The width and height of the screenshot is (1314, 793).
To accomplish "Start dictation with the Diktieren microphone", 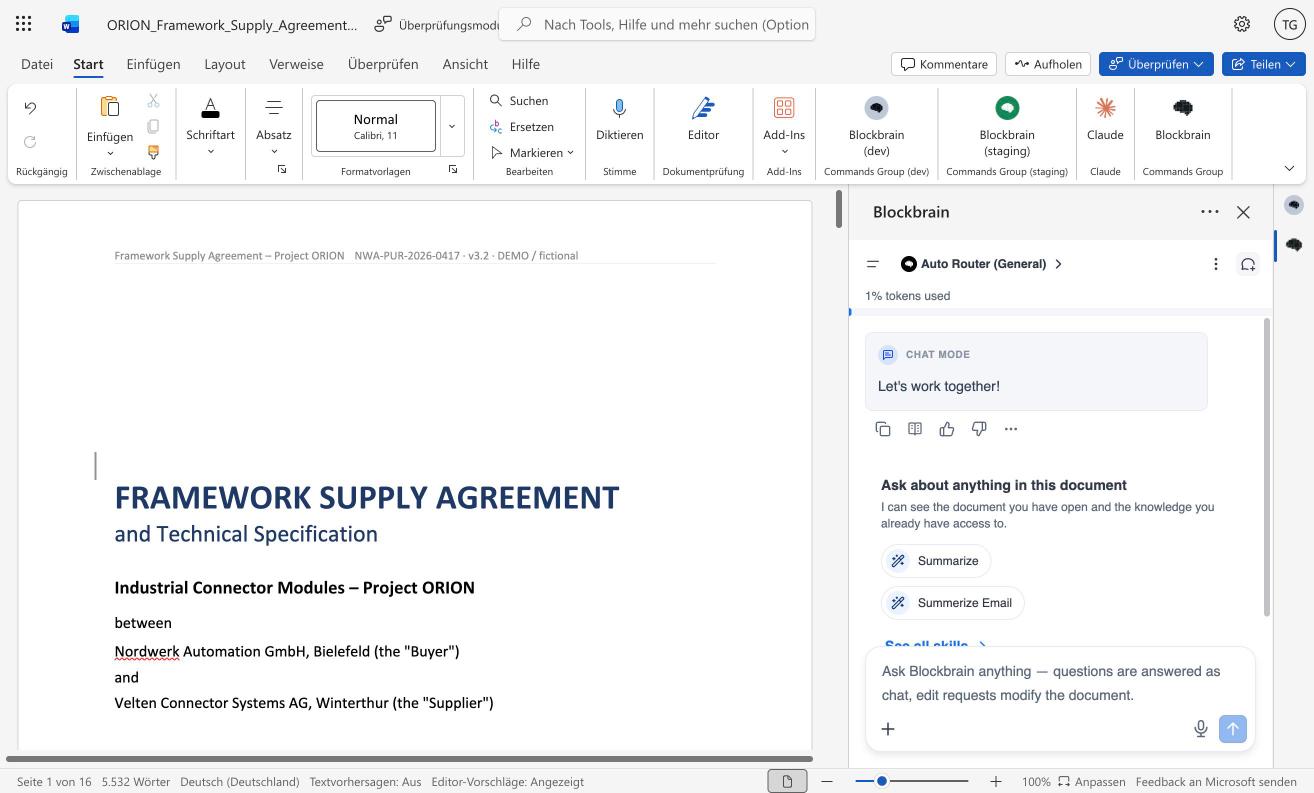I will 619,108.
